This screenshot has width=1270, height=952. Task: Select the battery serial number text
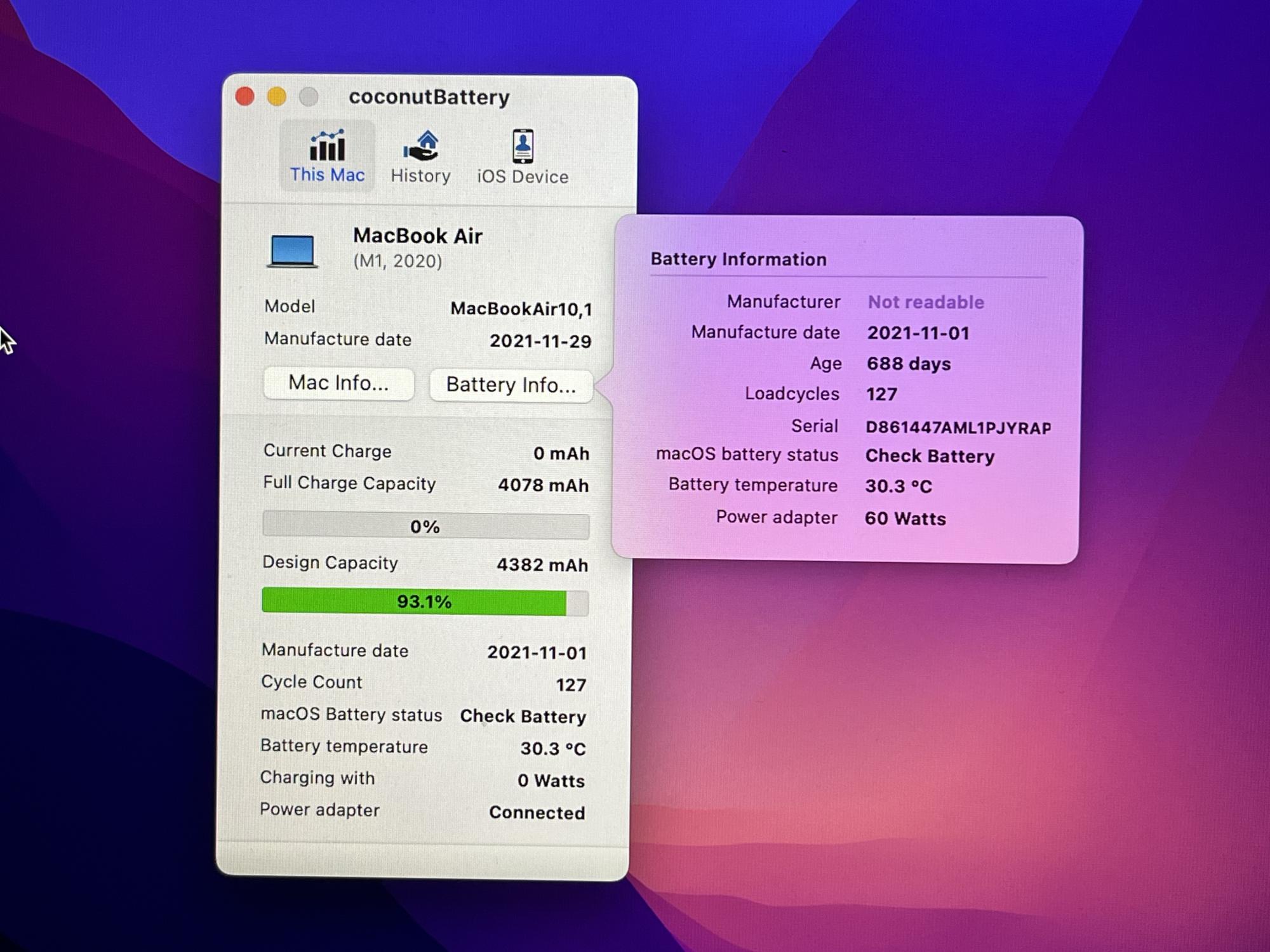(x=958, y=427)
